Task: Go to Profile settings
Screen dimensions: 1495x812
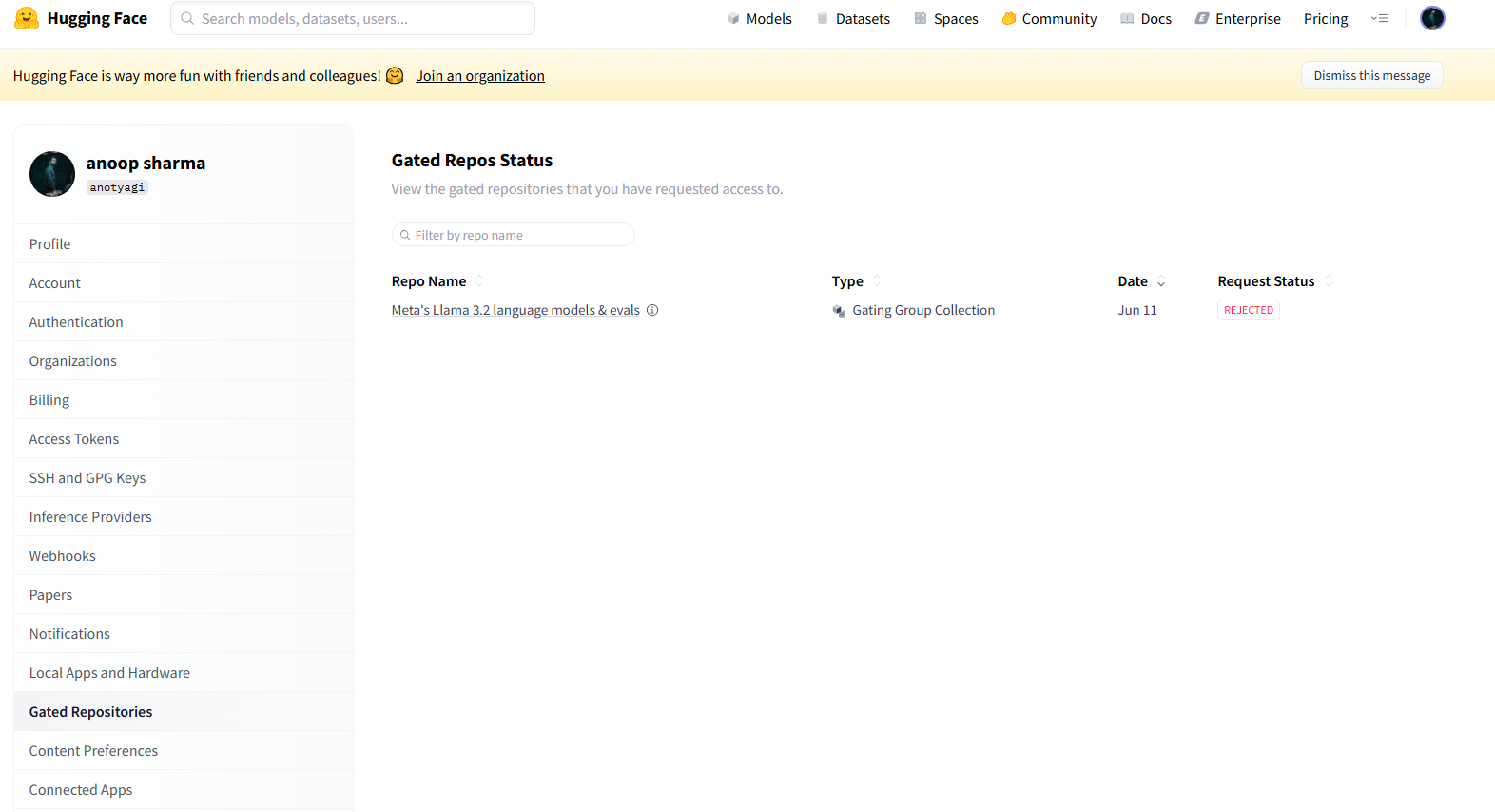Action: pyautogui.click(x=184, y=244)
